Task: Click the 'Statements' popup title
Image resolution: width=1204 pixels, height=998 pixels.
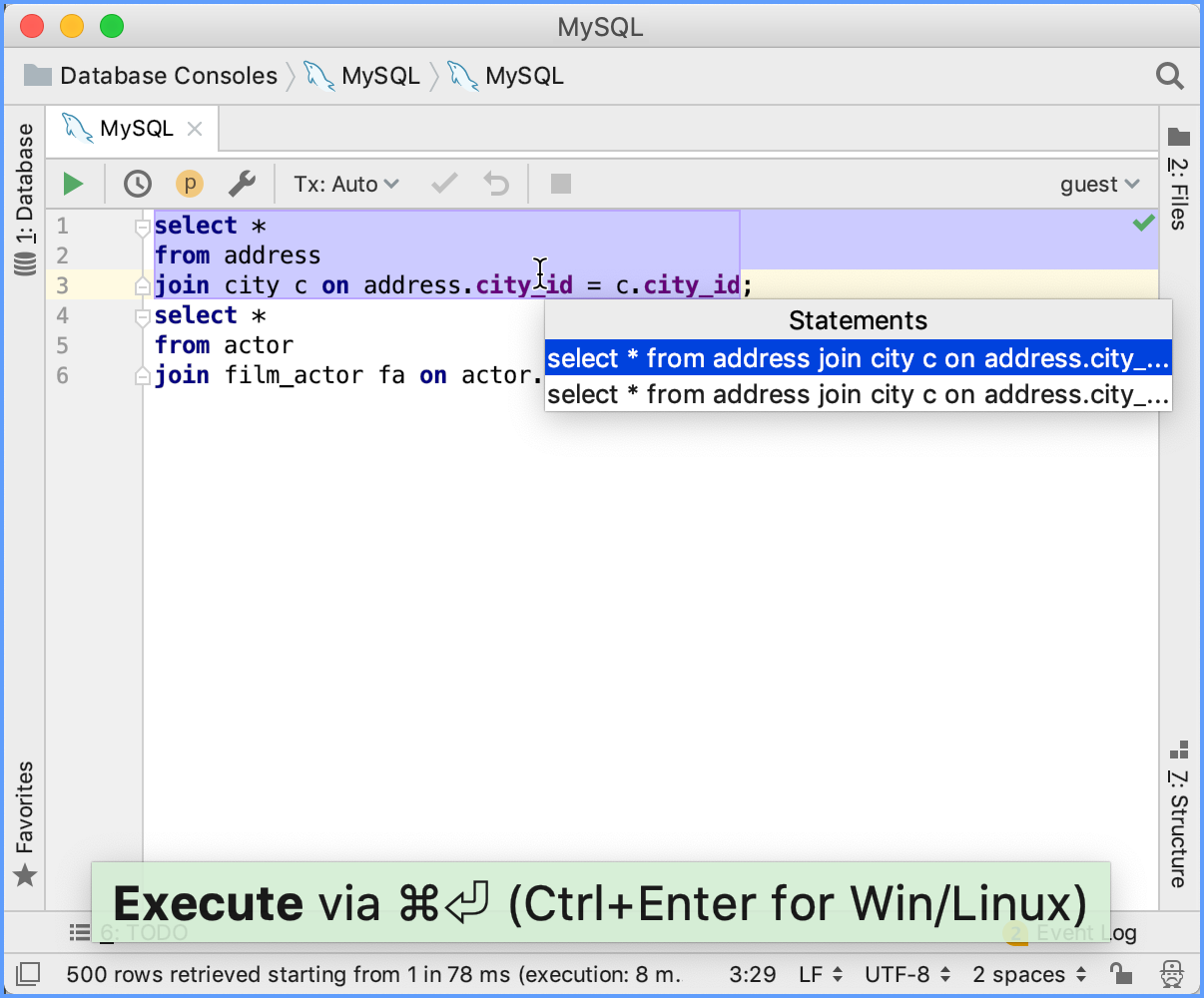Action: point(859,320)
